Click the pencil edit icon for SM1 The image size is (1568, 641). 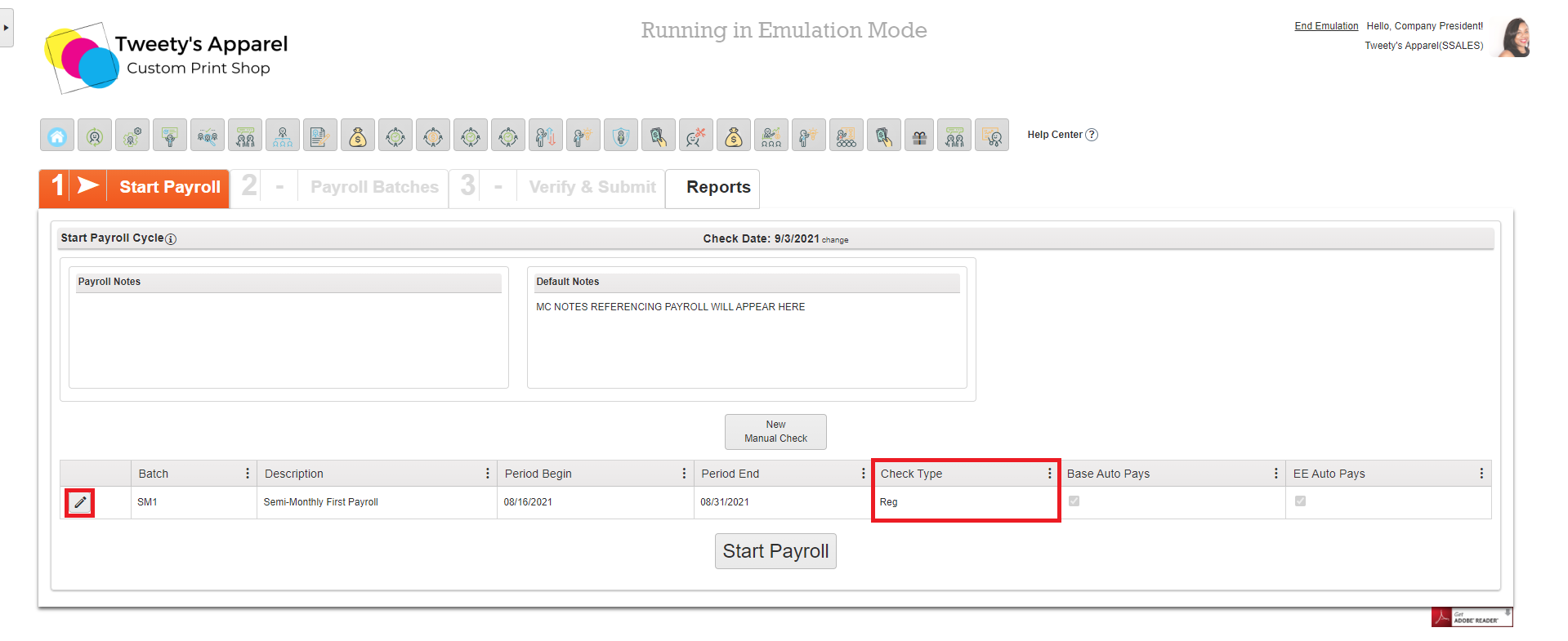pyautogui.click(x=80, y=503)
